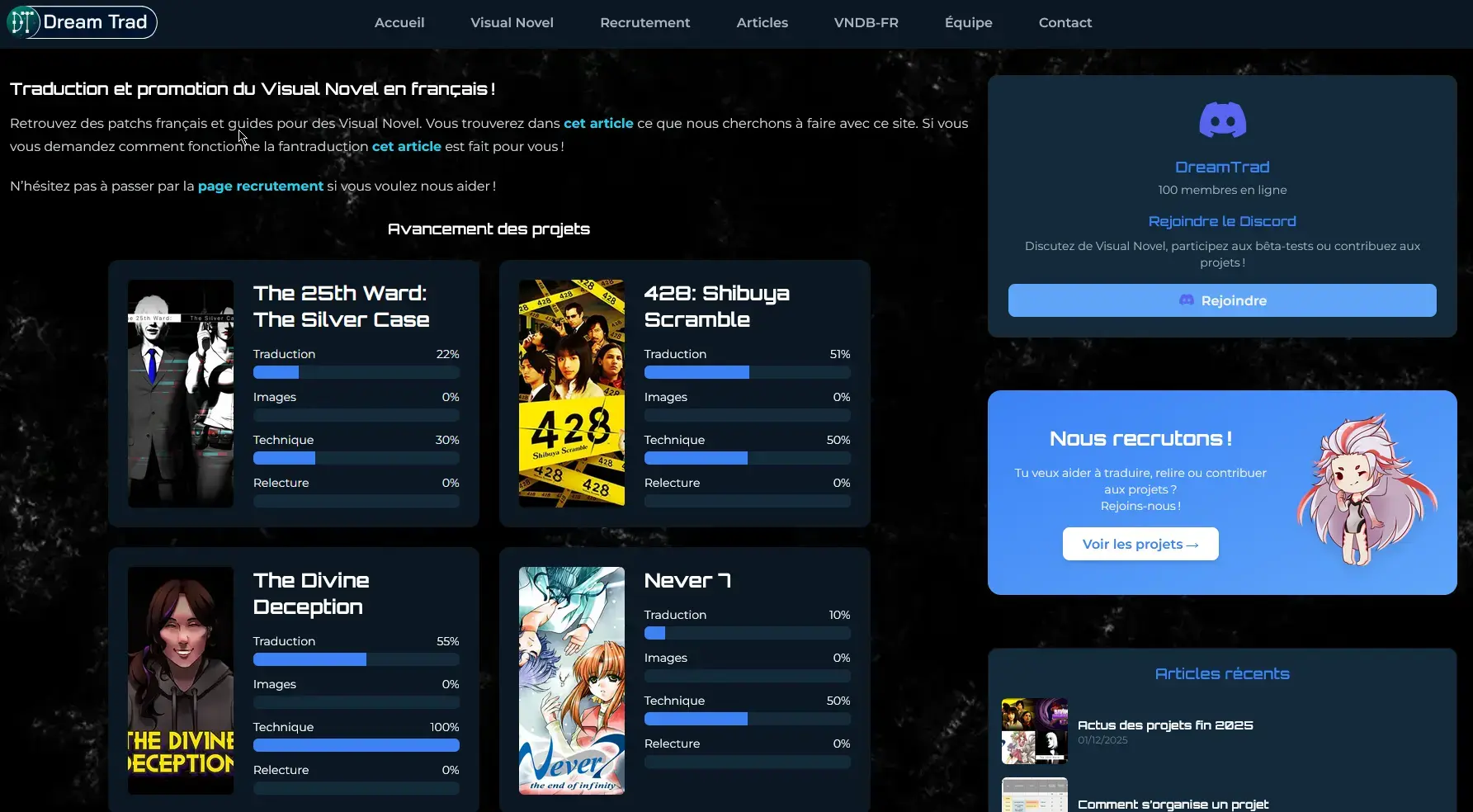Click the Voir les projets button

[x=1140, y=544]
